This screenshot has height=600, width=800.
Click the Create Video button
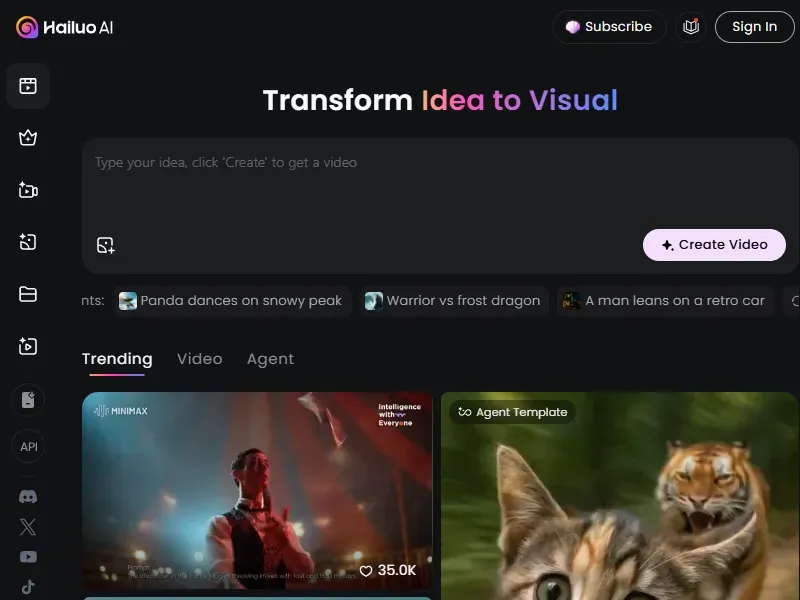(x=714, y=245)
